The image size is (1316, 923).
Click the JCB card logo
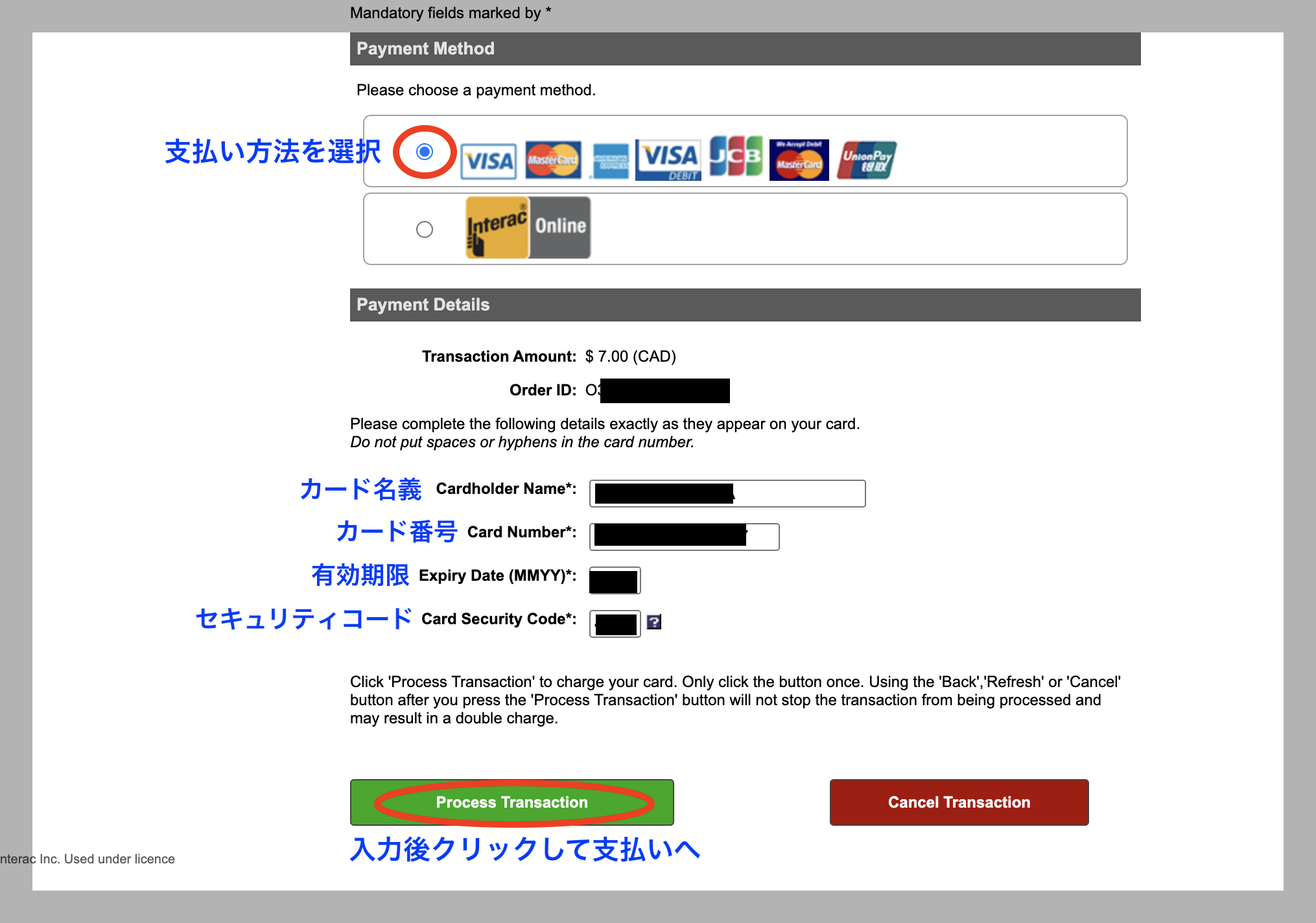[x=736, y=156]
